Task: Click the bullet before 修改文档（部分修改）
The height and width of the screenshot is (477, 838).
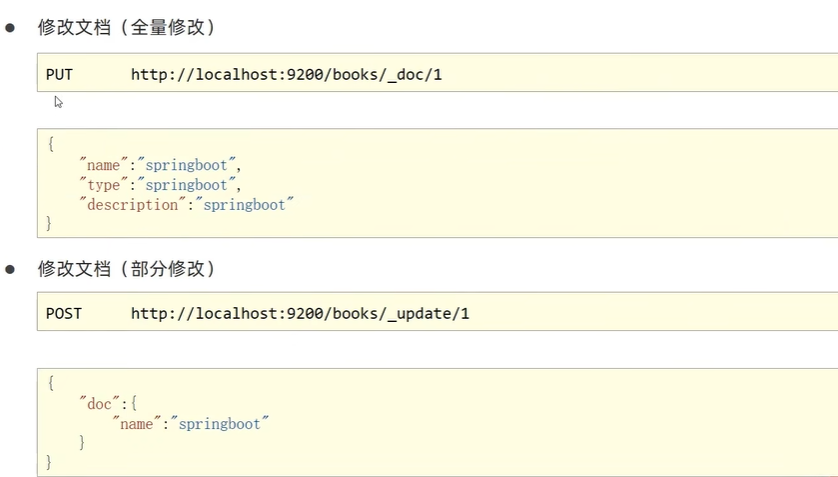Action: [x=12, y=269]
